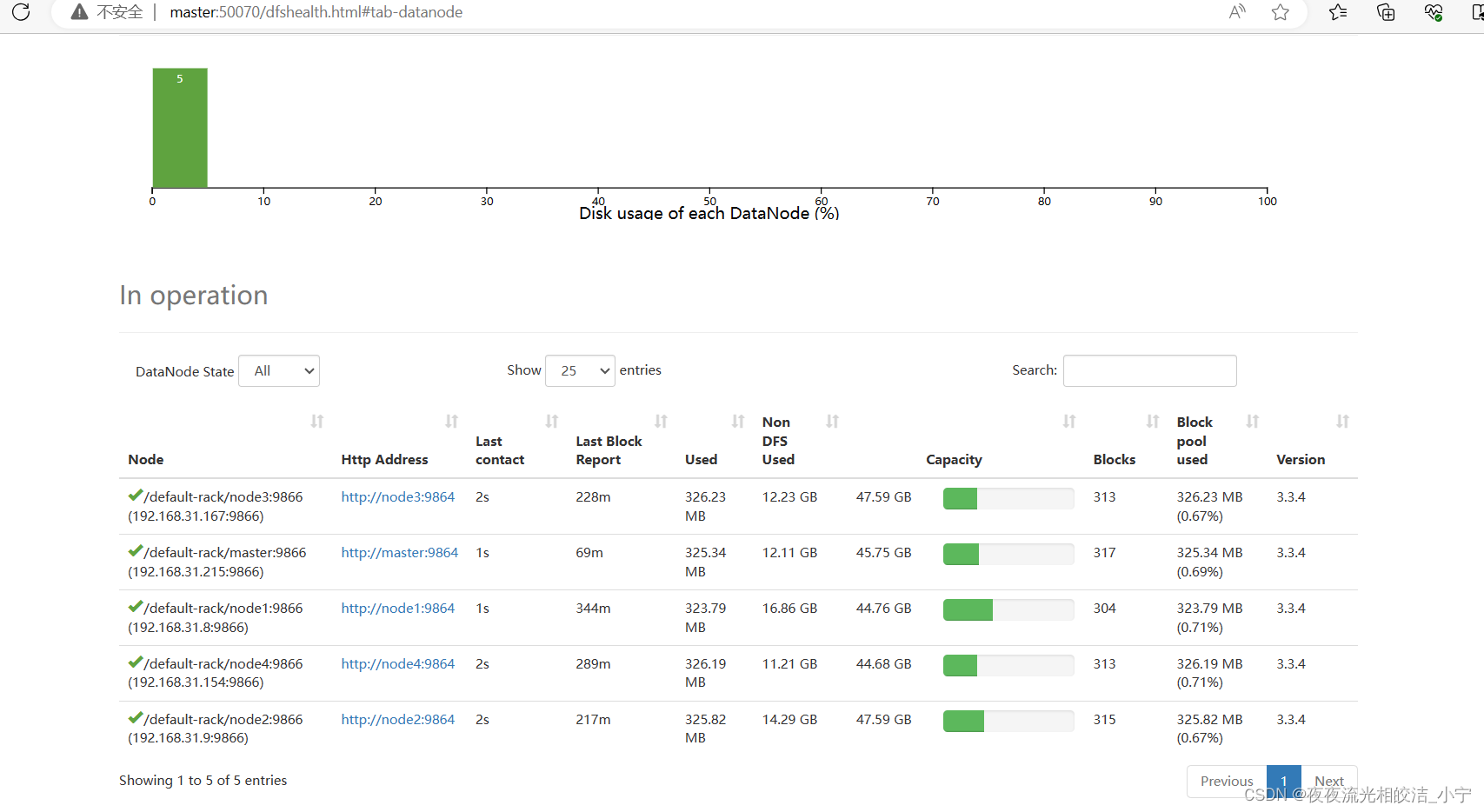The width and height of the screenshot is (1484, 812).
Task: Click the Next pagination button
Action: [1329, 782]
